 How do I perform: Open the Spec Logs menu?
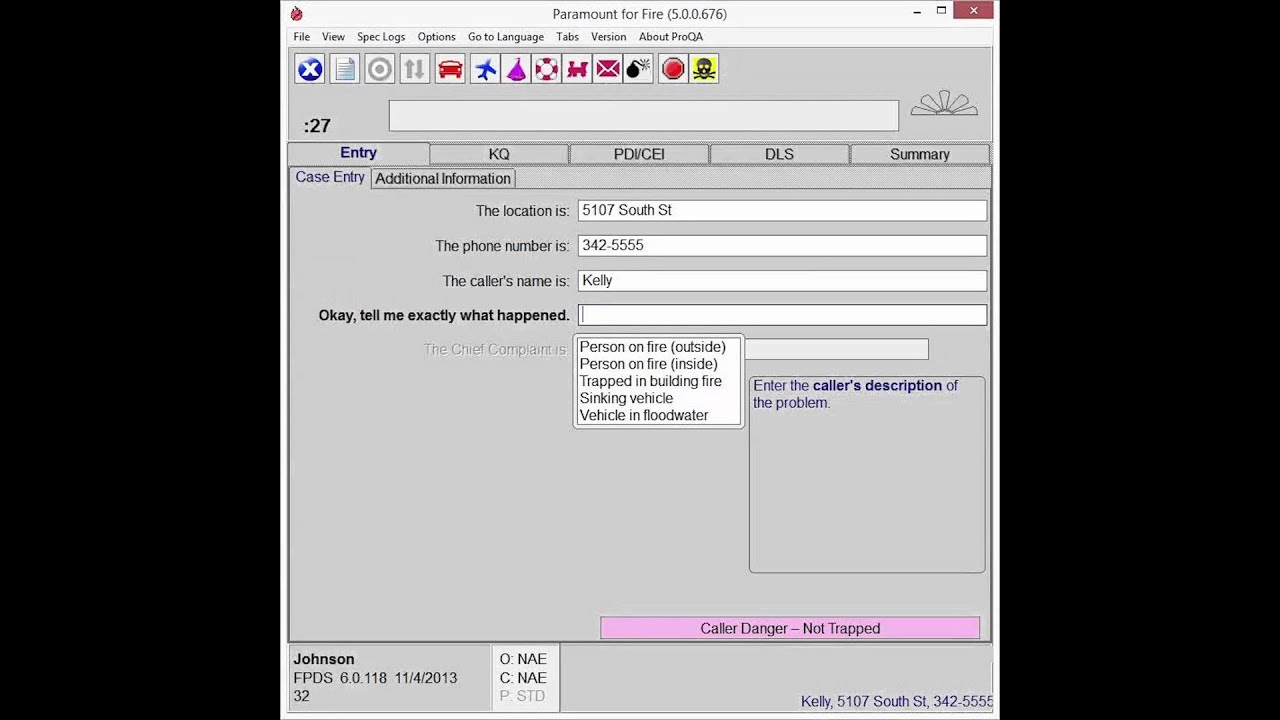(x=381, y=37)
